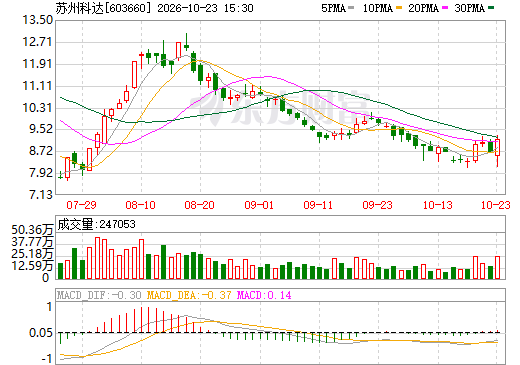Click the green 30PMA legend color dash

[x=491, y=7]
